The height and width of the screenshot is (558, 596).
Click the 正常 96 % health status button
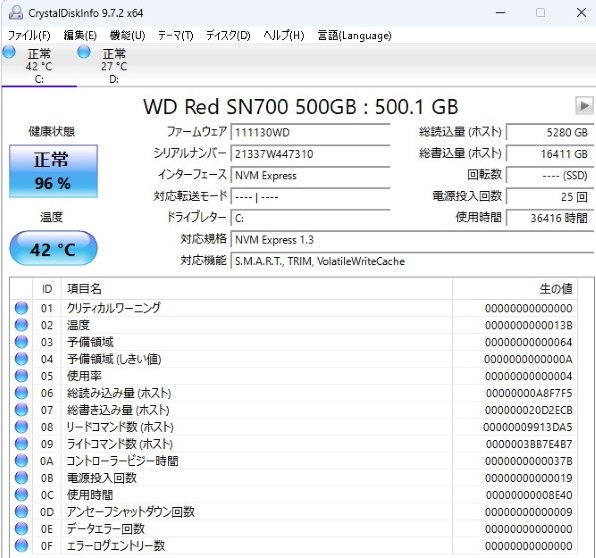[53, 171]
